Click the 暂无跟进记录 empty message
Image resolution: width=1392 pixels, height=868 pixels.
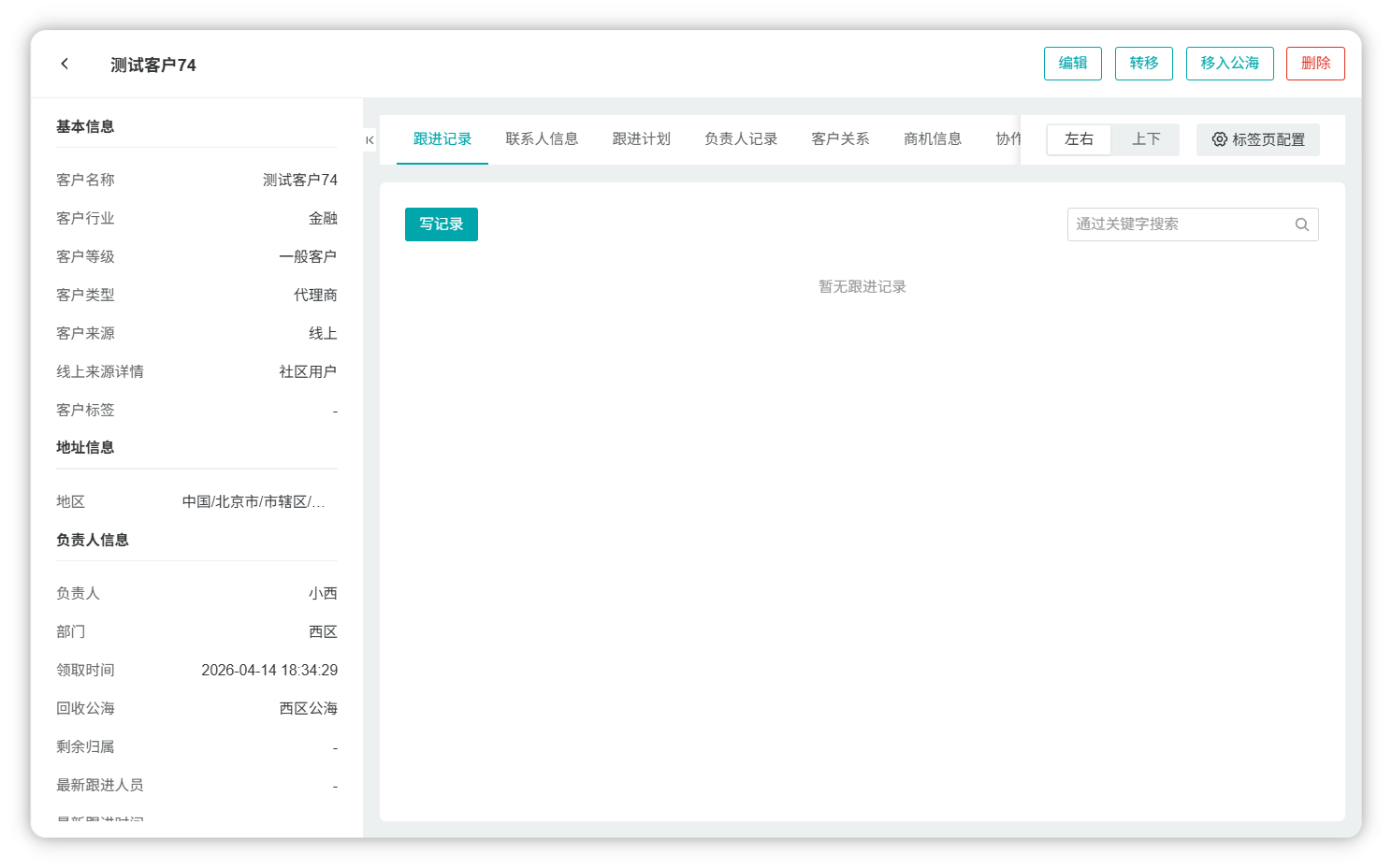click(863, 286)
